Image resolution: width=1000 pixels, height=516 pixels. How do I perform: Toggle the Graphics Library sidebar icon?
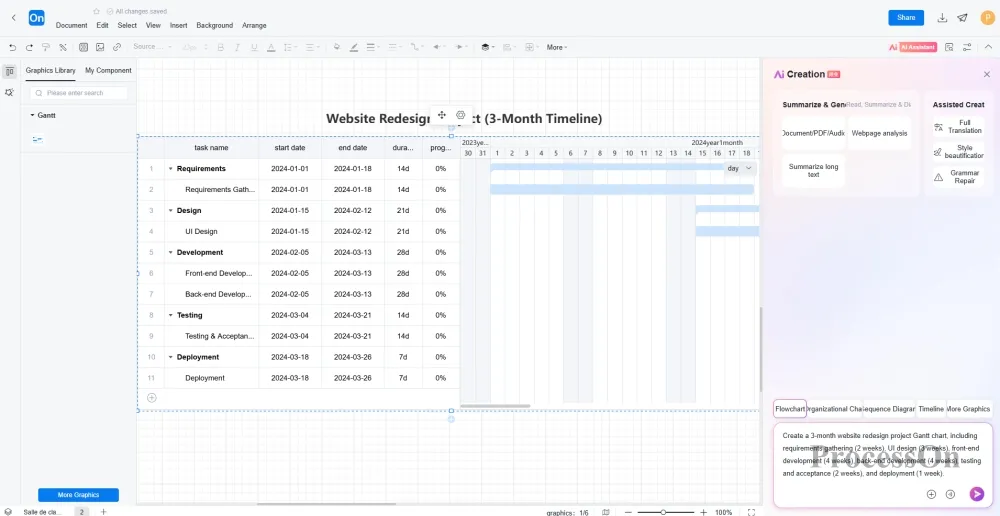pos(9,71)
